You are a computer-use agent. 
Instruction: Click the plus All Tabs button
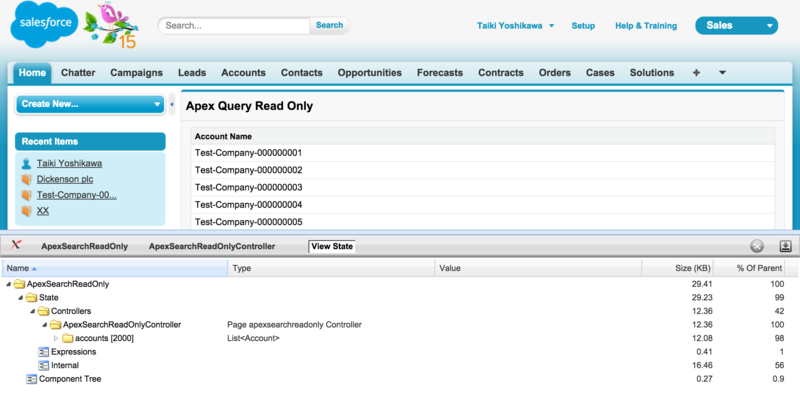pyautogui.click(x=696, y=73)
